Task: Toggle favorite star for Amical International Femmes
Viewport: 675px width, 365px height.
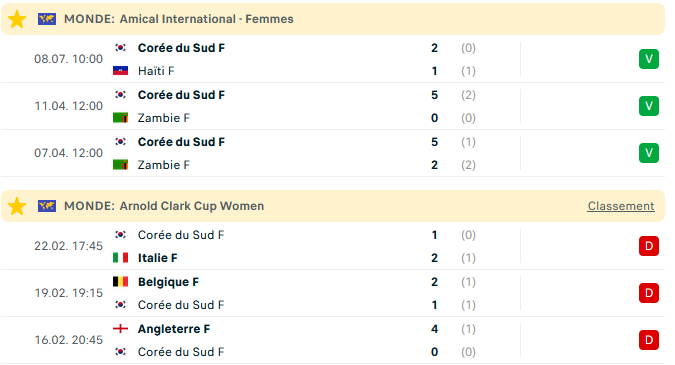Action: (17, 19)
